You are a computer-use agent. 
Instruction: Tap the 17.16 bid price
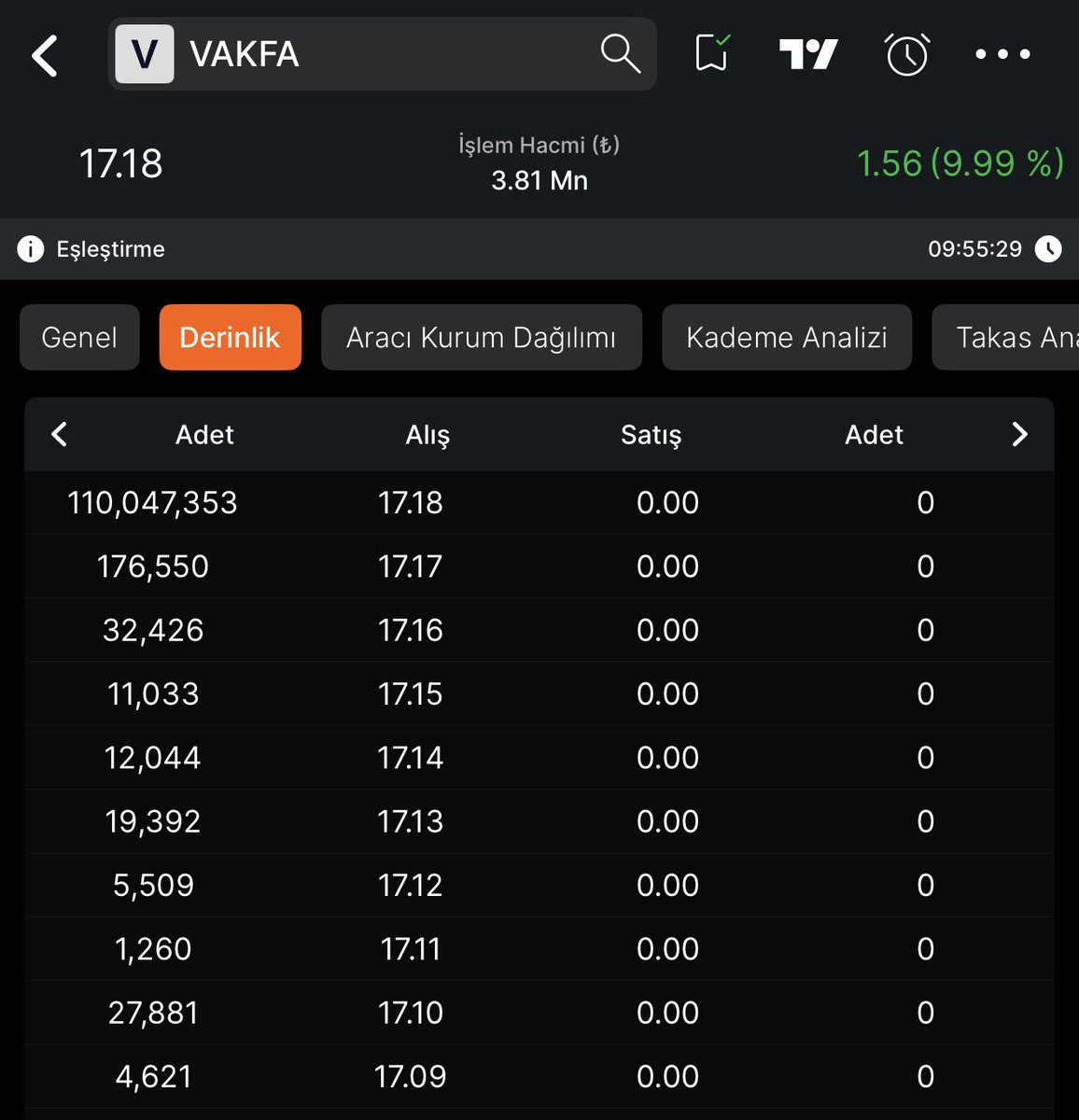click(x=410, y=630)
